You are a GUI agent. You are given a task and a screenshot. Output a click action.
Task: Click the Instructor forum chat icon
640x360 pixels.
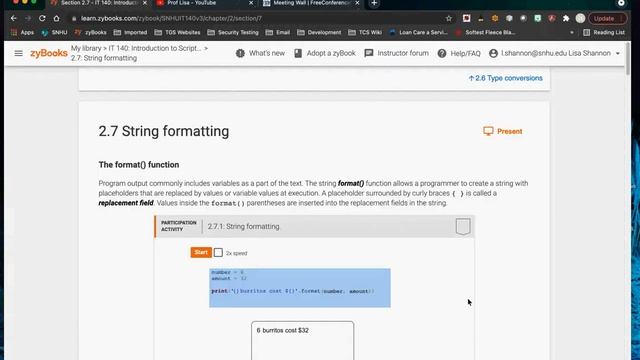[x=369, y=53]
